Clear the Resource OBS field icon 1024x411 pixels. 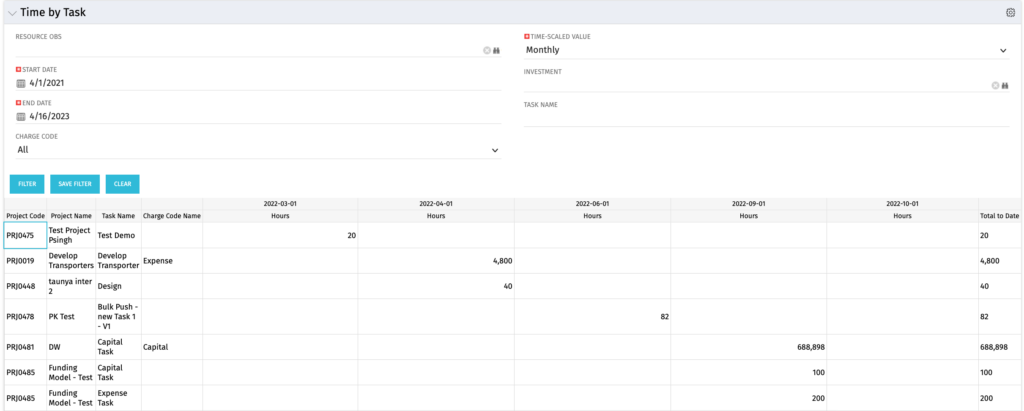point(487,50)
